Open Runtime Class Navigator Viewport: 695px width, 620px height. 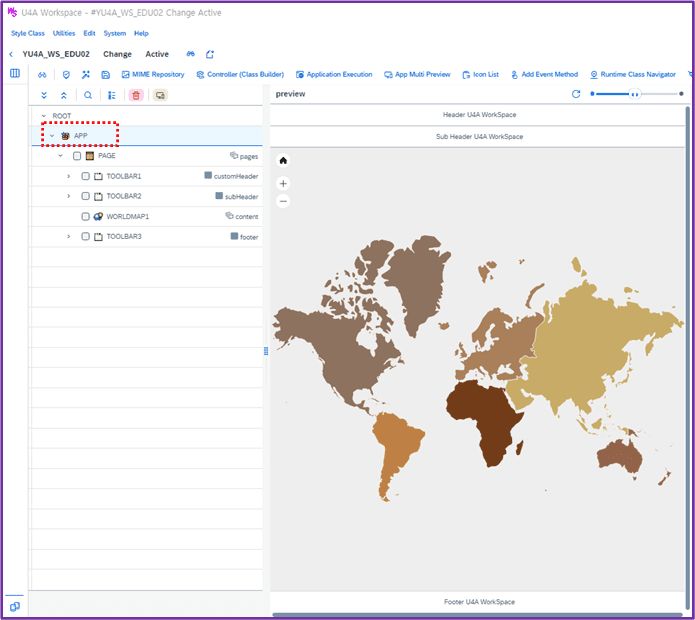click(x=633, y=74)
